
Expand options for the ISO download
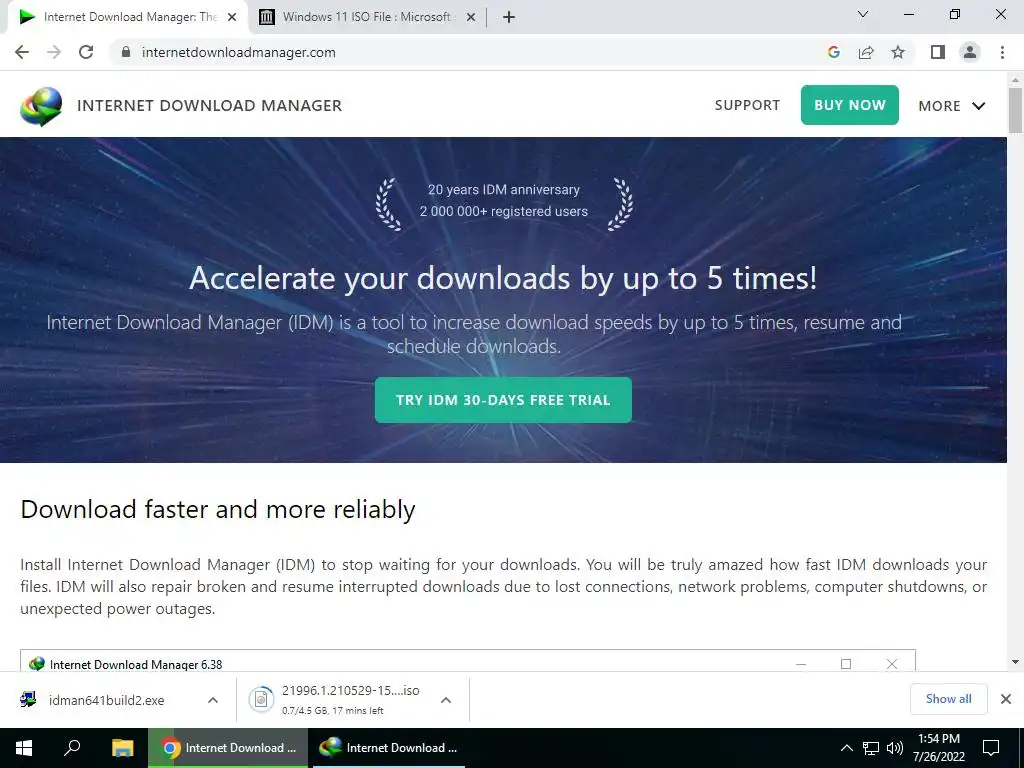coord(446,700)
